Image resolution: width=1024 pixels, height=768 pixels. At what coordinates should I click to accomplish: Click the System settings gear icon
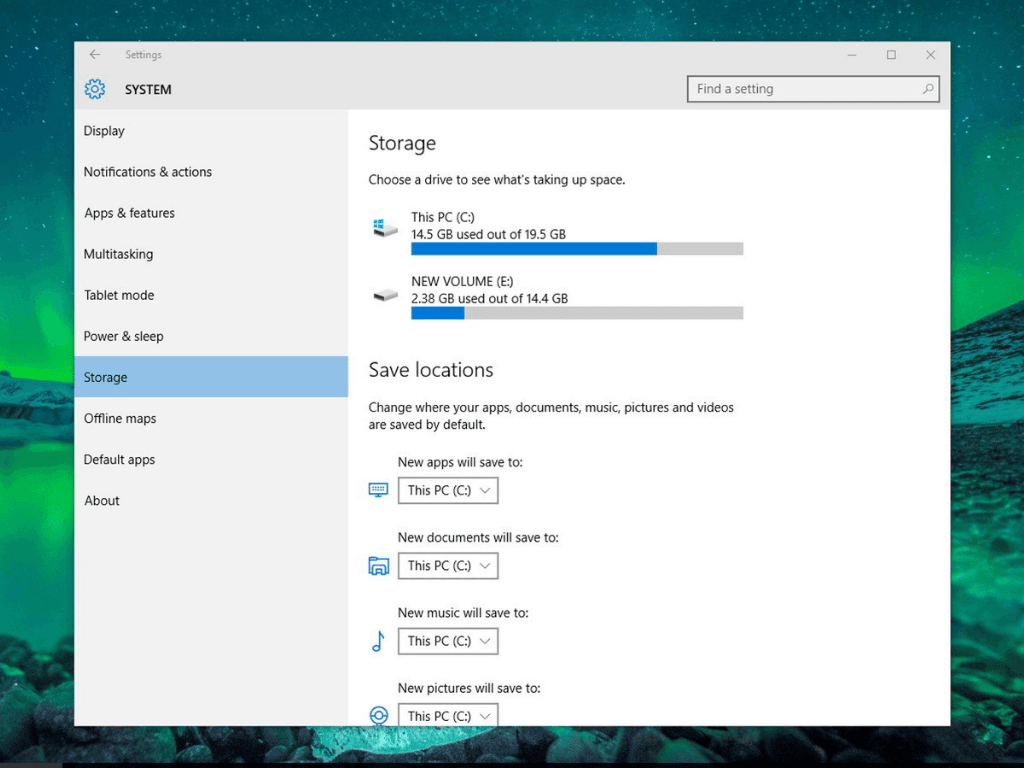click(x=95, y=89)
